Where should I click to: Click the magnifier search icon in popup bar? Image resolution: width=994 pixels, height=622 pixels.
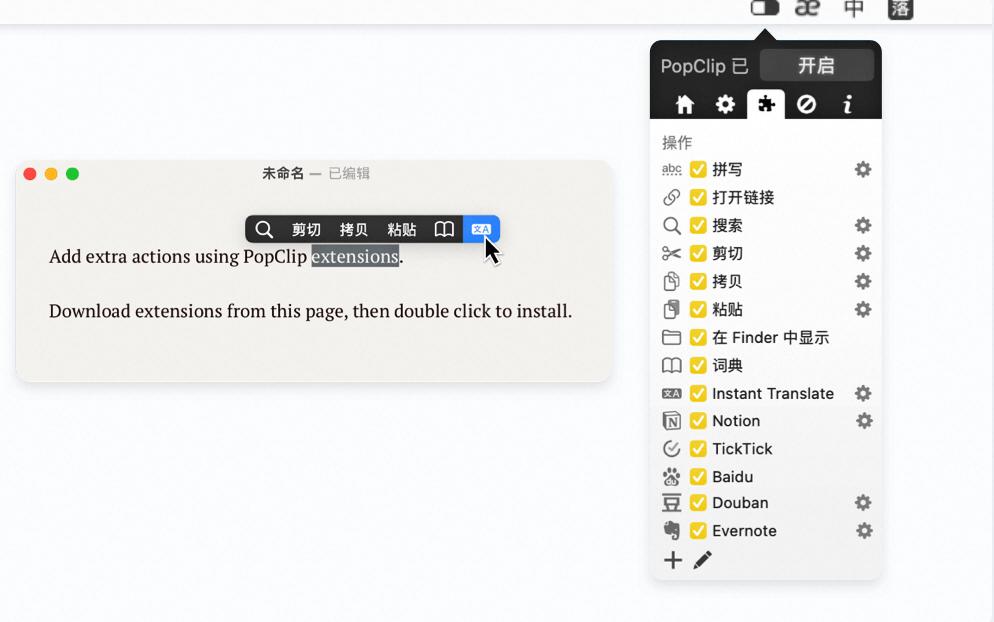(x=264, y=229)
